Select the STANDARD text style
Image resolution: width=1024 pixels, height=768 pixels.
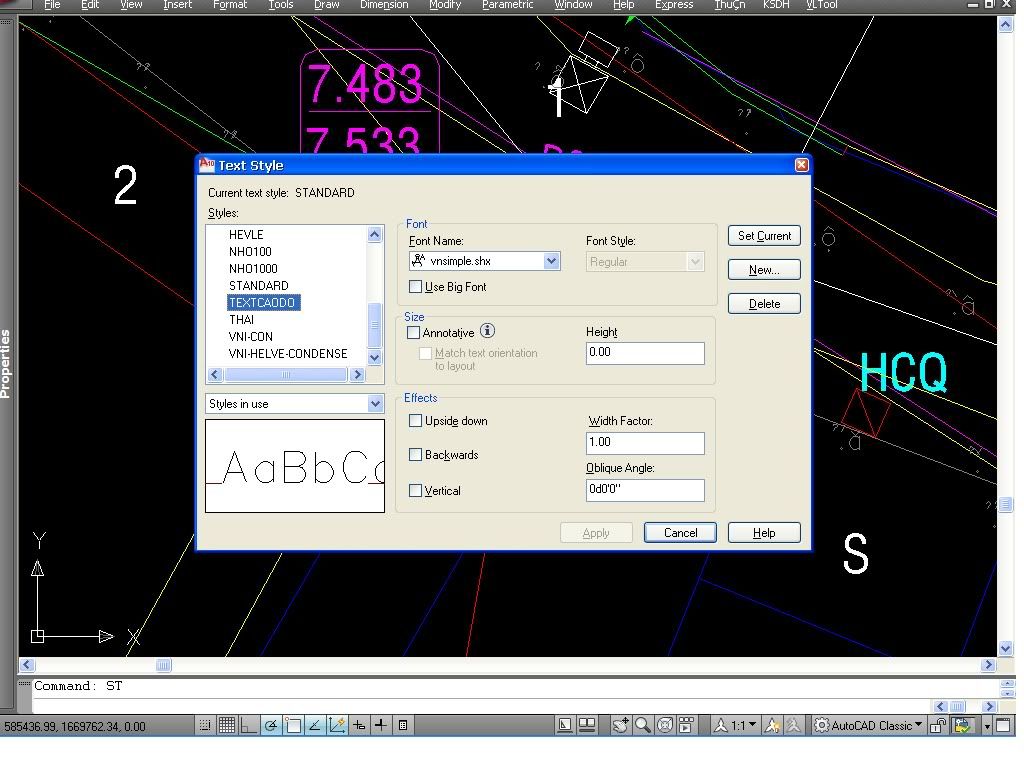[259, 285]
